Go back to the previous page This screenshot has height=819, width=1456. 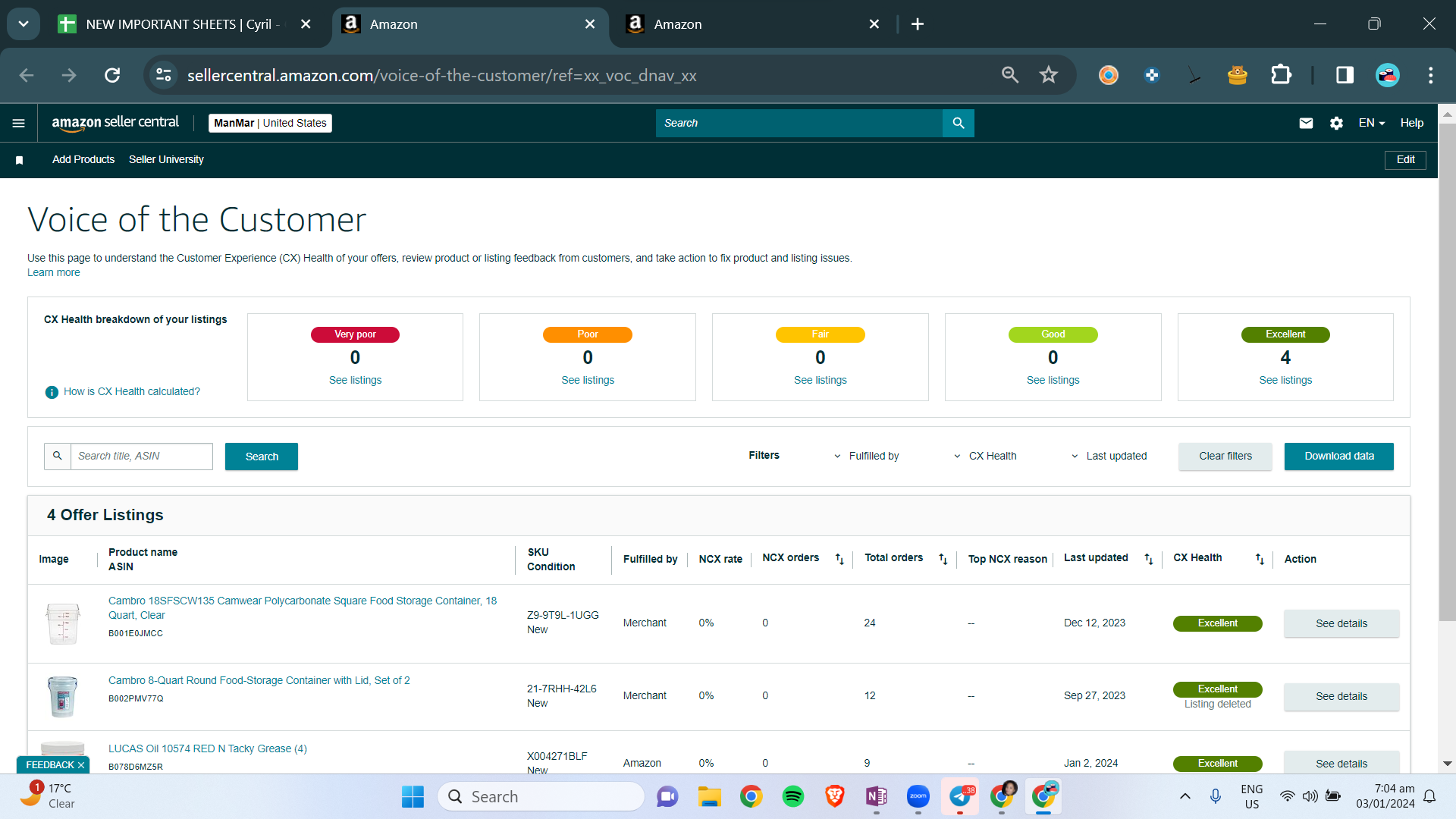click(27, 75)
